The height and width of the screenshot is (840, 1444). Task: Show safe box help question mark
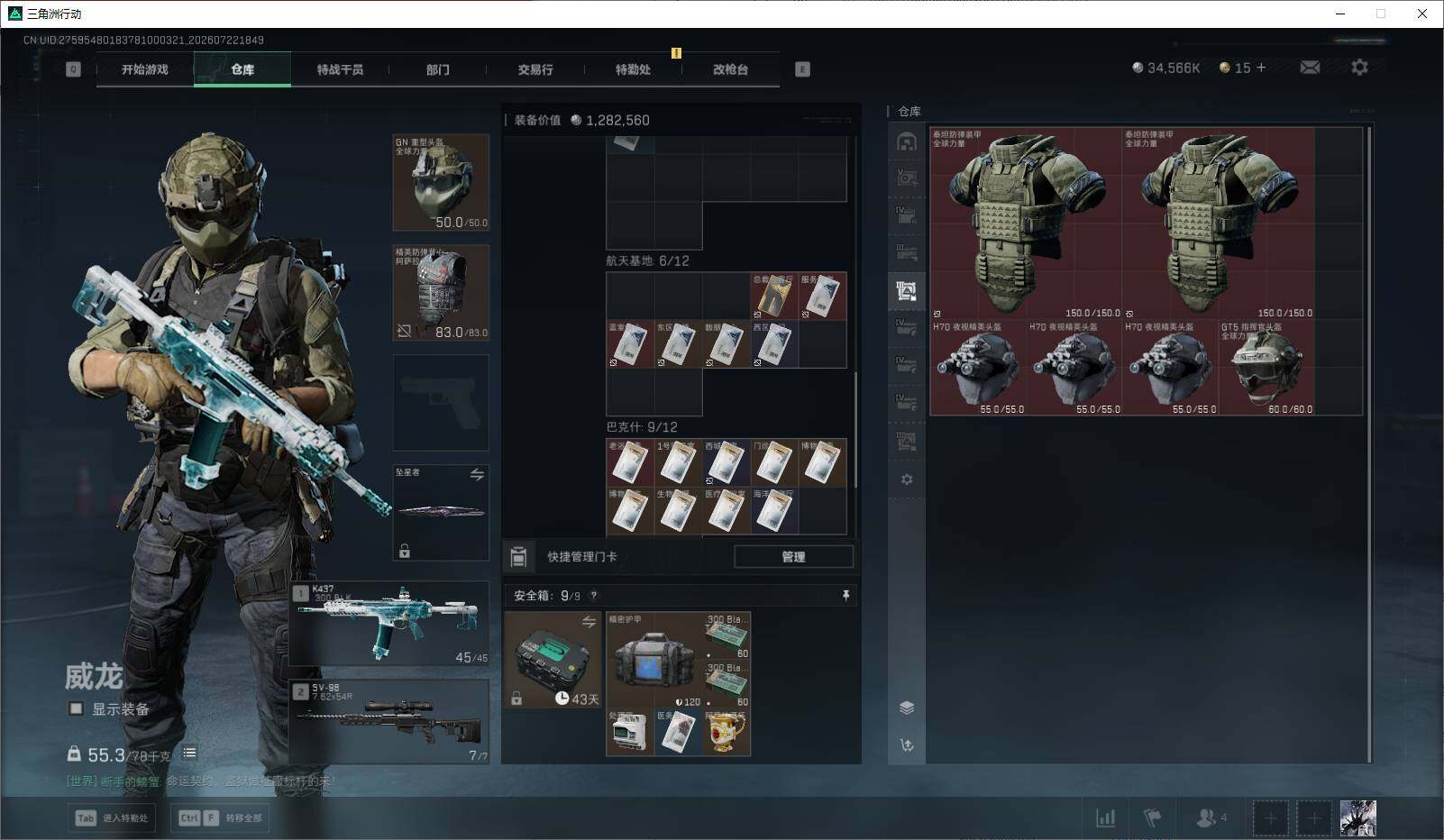click(x=593, y=596)
